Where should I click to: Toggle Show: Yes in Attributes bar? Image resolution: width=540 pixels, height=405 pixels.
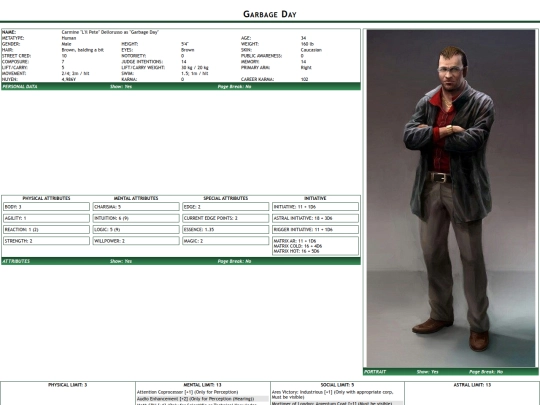pyautogui.click(x=121, y=261)
